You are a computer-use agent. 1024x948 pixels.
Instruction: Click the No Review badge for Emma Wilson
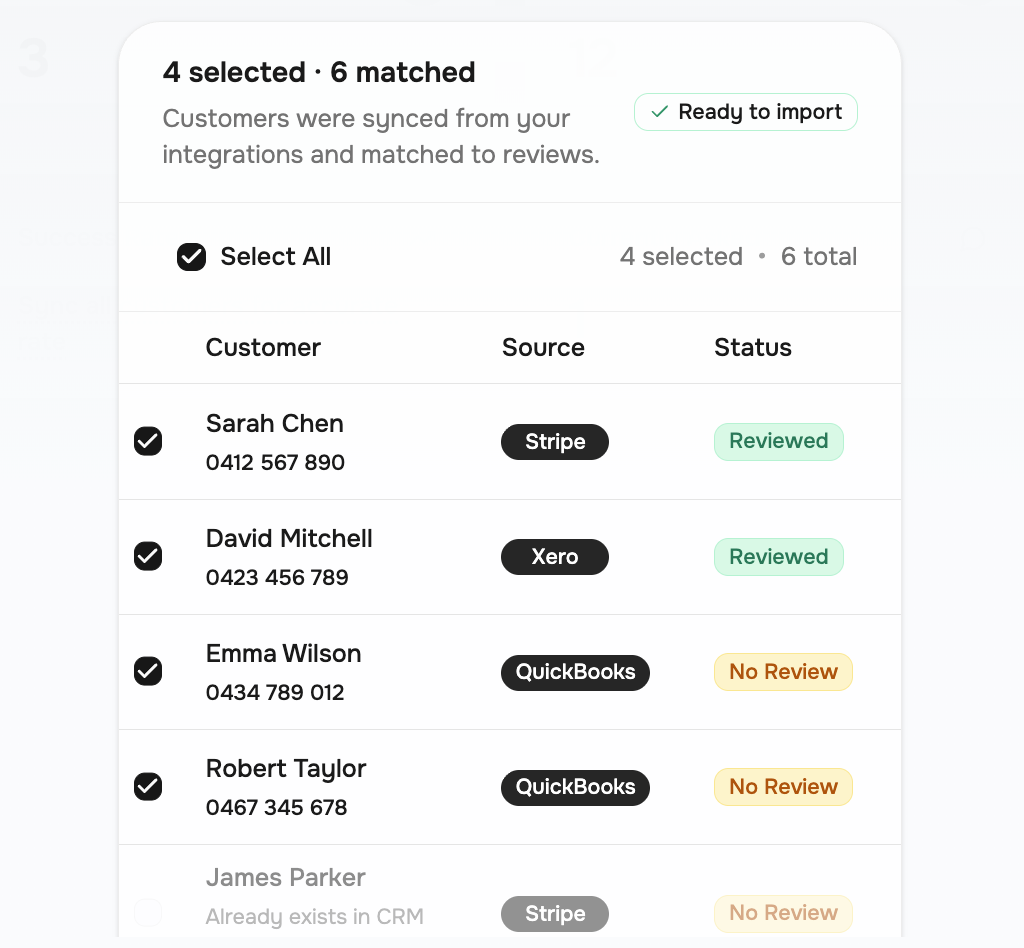(x=783, y=671)
